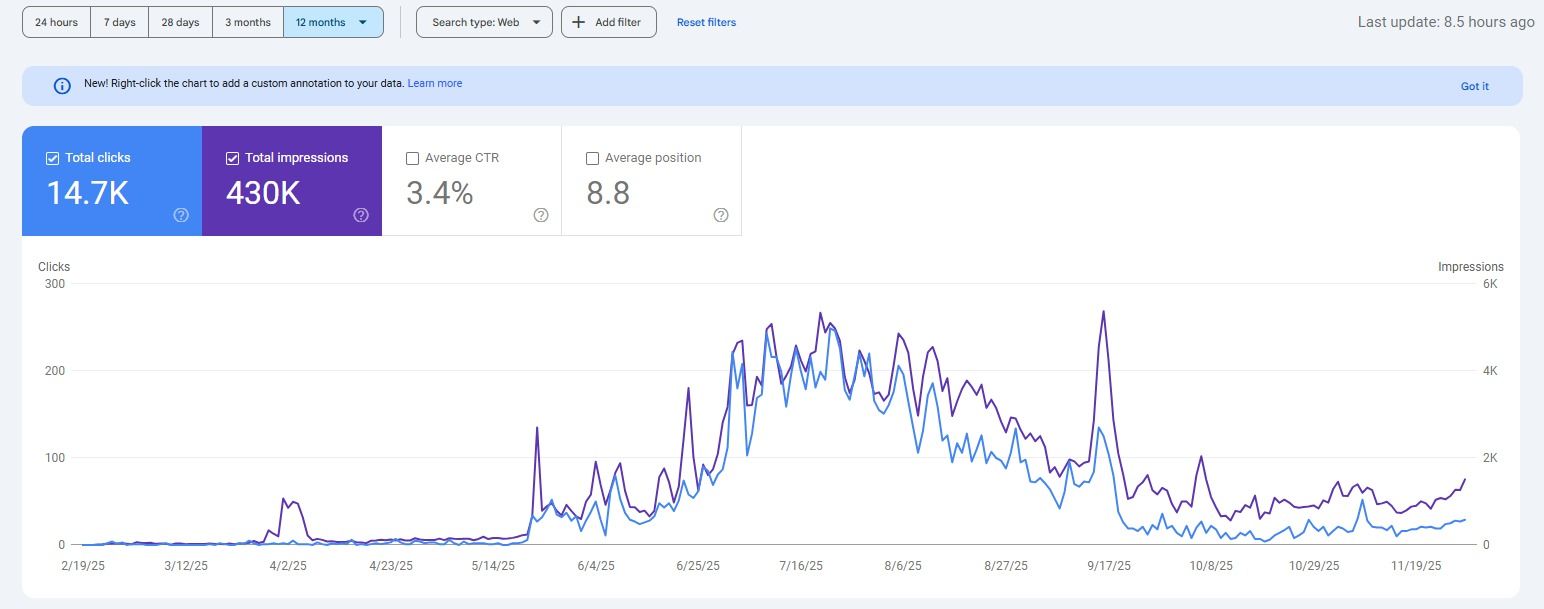
Task: Click the Reset filters link
Action: click(x=706, y=22)
